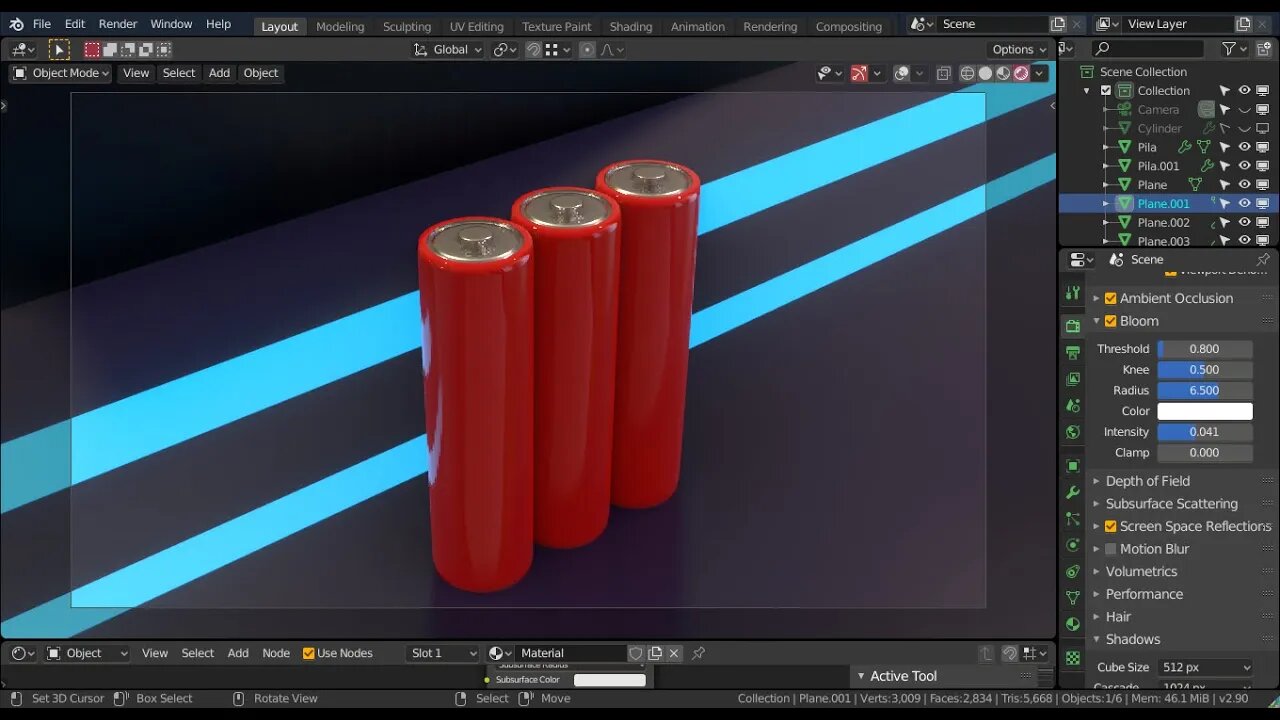This screenshot has height=720, width=1280.
Task: Open the Object Constraints properties tab
Action: 1073,572
